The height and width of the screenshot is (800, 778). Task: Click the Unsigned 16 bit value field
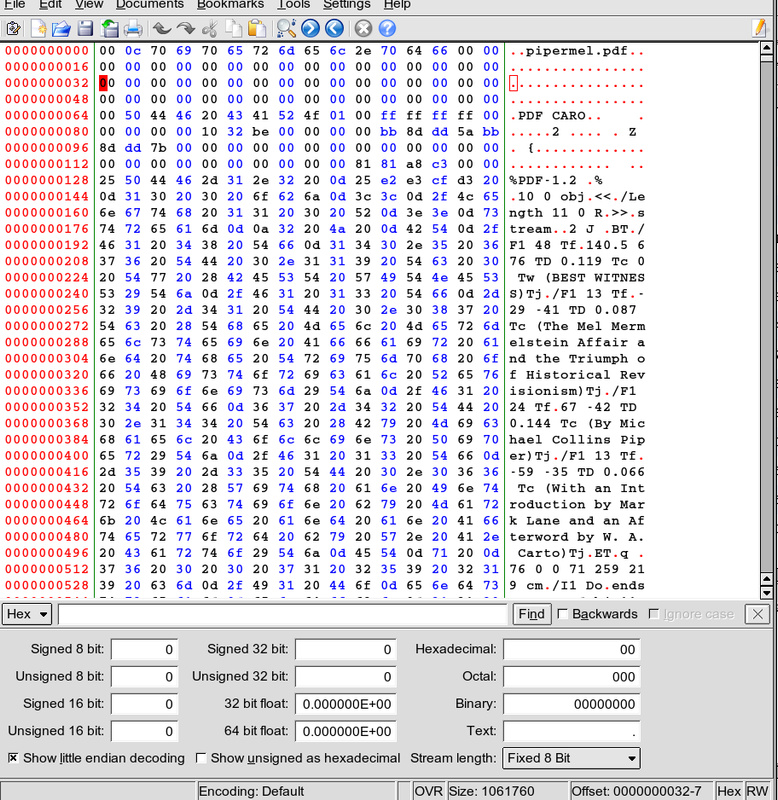coord(144,731)
